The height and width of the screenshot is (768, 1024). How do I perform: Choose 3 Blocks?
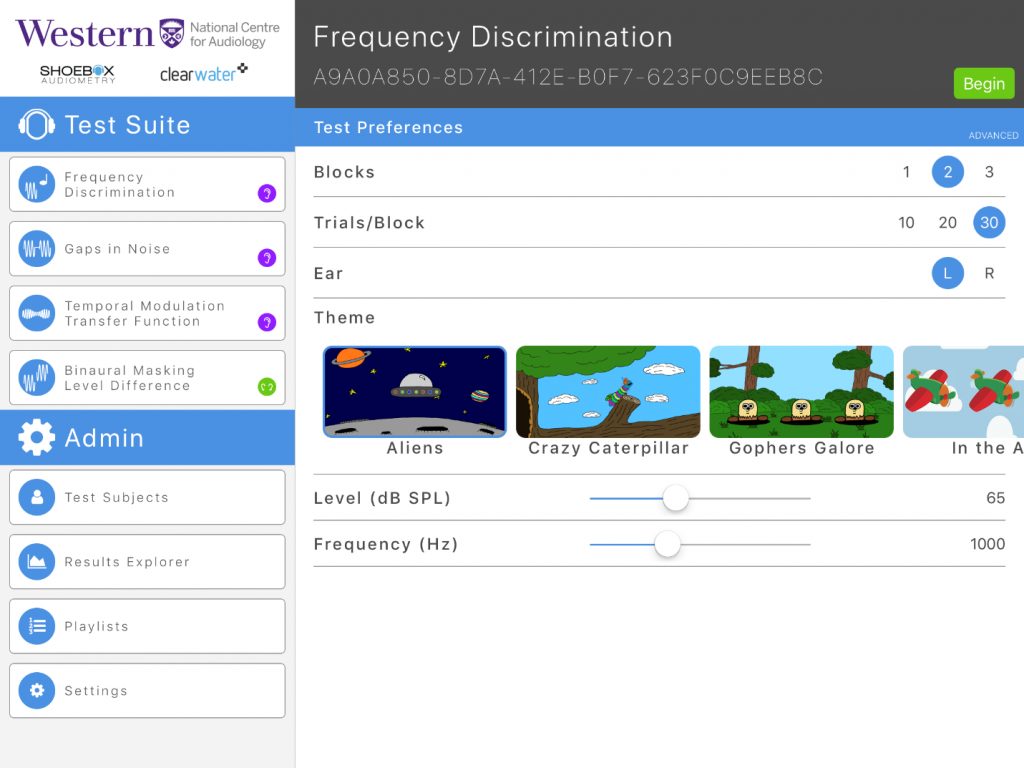[989, 172]
